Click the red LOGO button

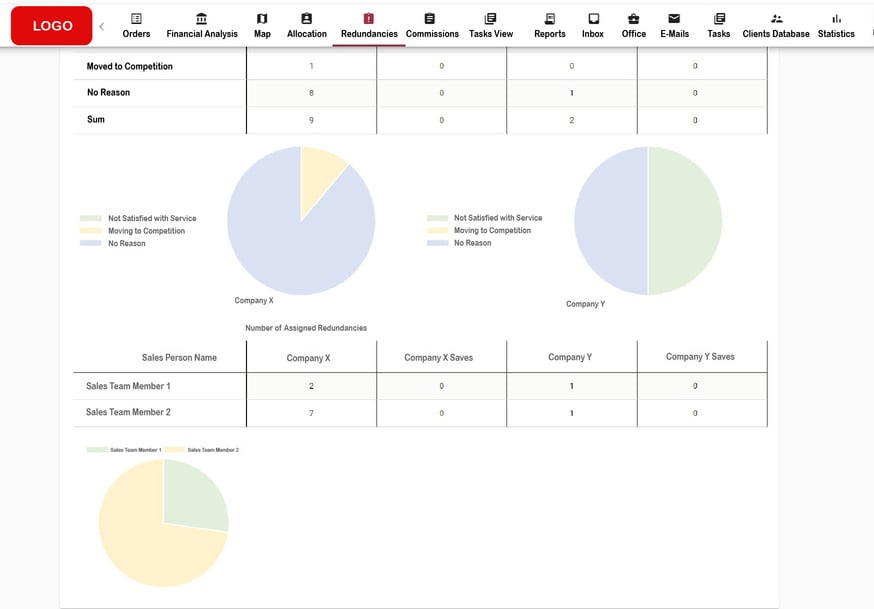click(52, 26)
